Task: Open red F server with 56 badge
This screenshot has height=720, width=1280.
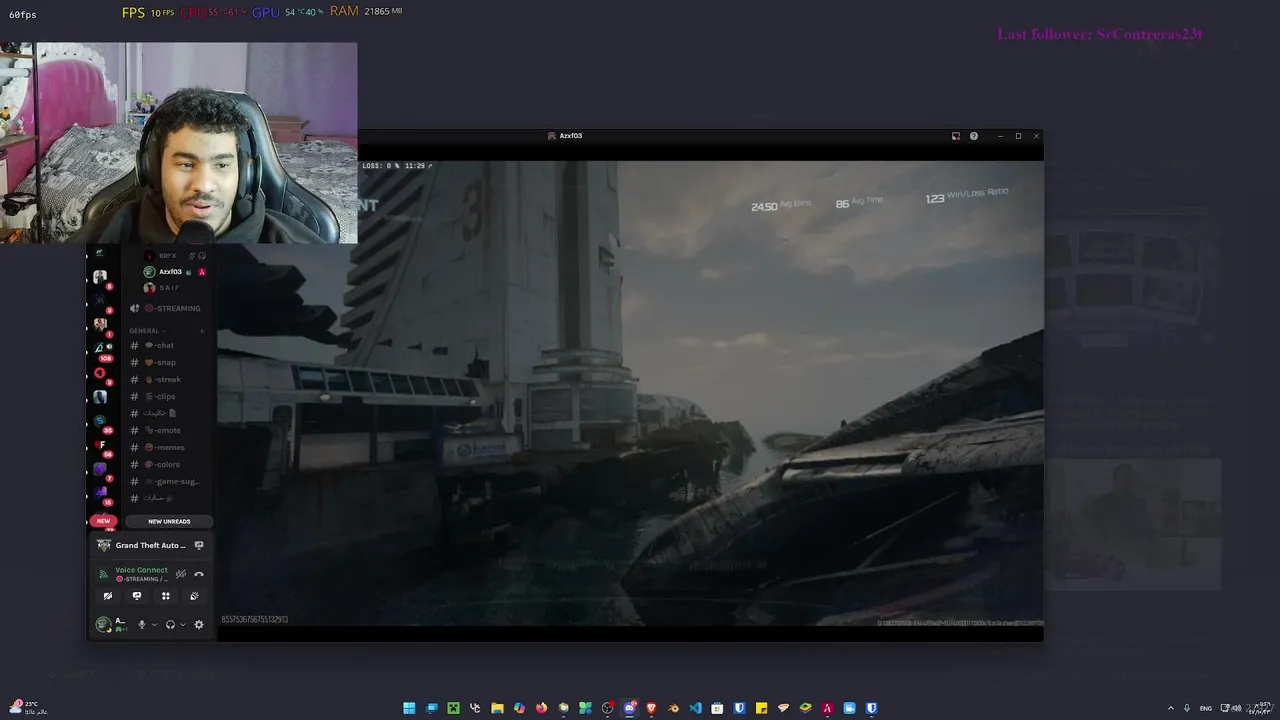Action: 100,444
